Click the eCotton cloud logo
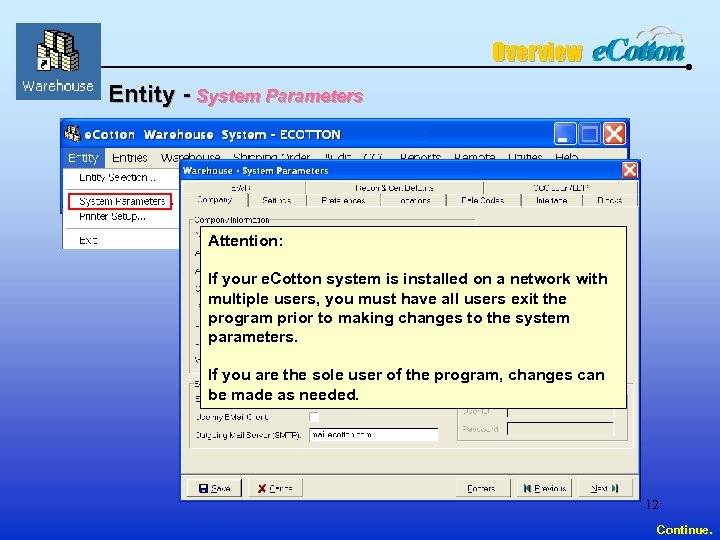Screen dimensions: 720x540 click(x=639, y=46)
